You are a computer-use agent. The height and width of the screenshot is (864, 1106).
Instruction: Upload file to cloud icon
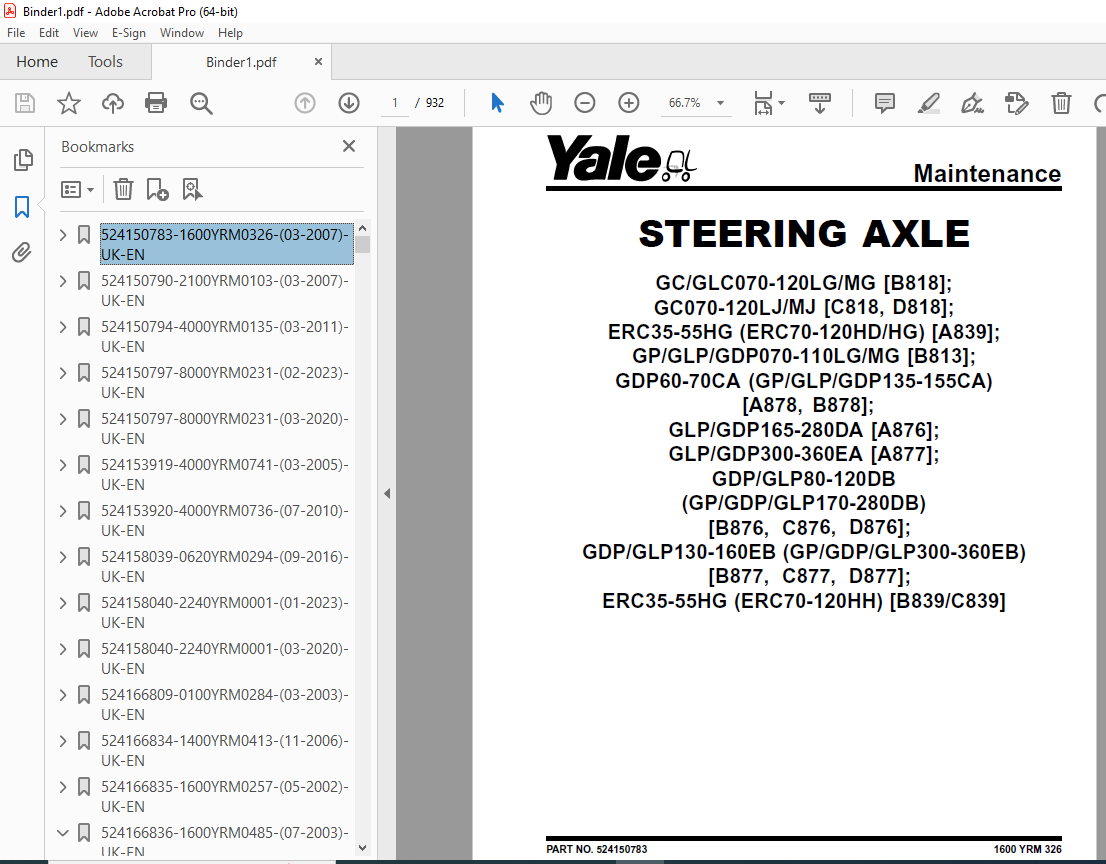(x=112, y=103)
